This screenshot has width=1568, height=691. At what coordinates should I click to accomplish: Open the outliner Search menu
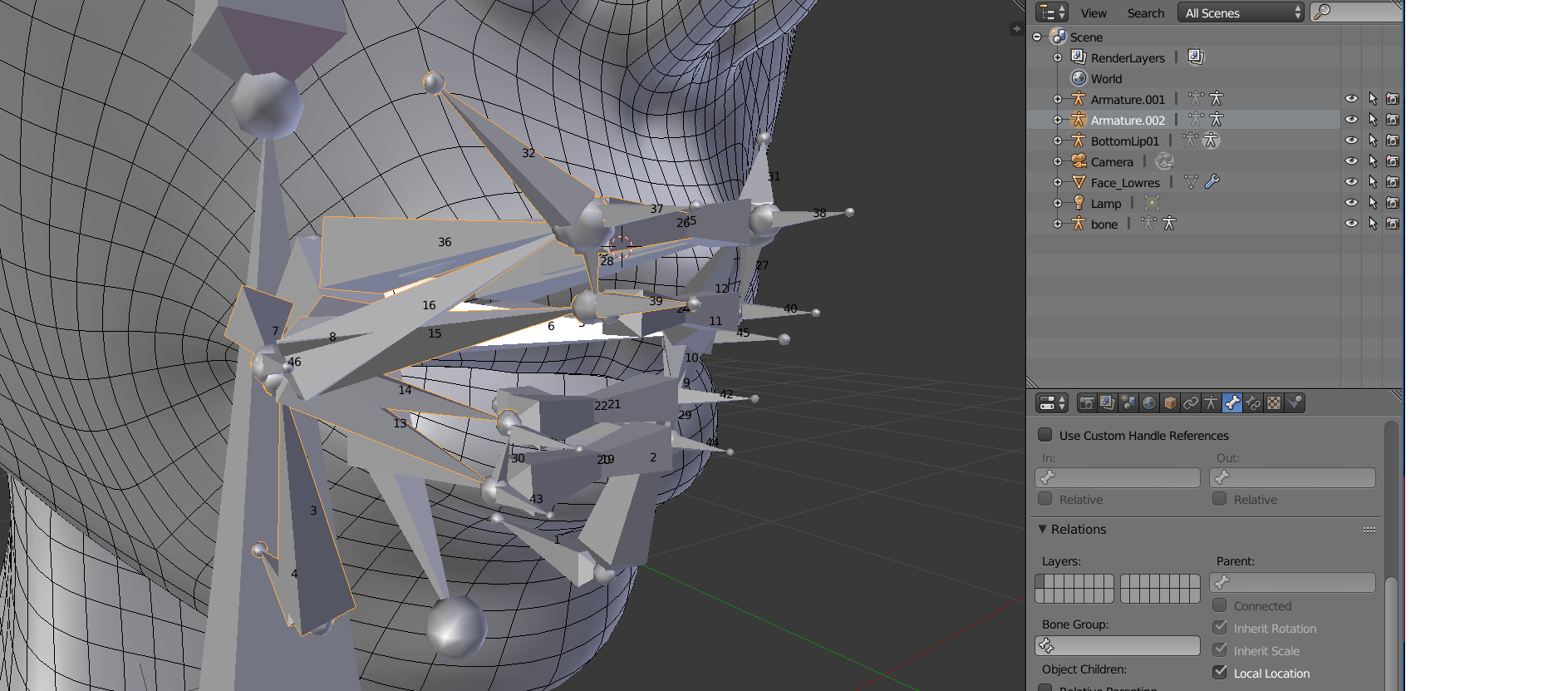1146,13
